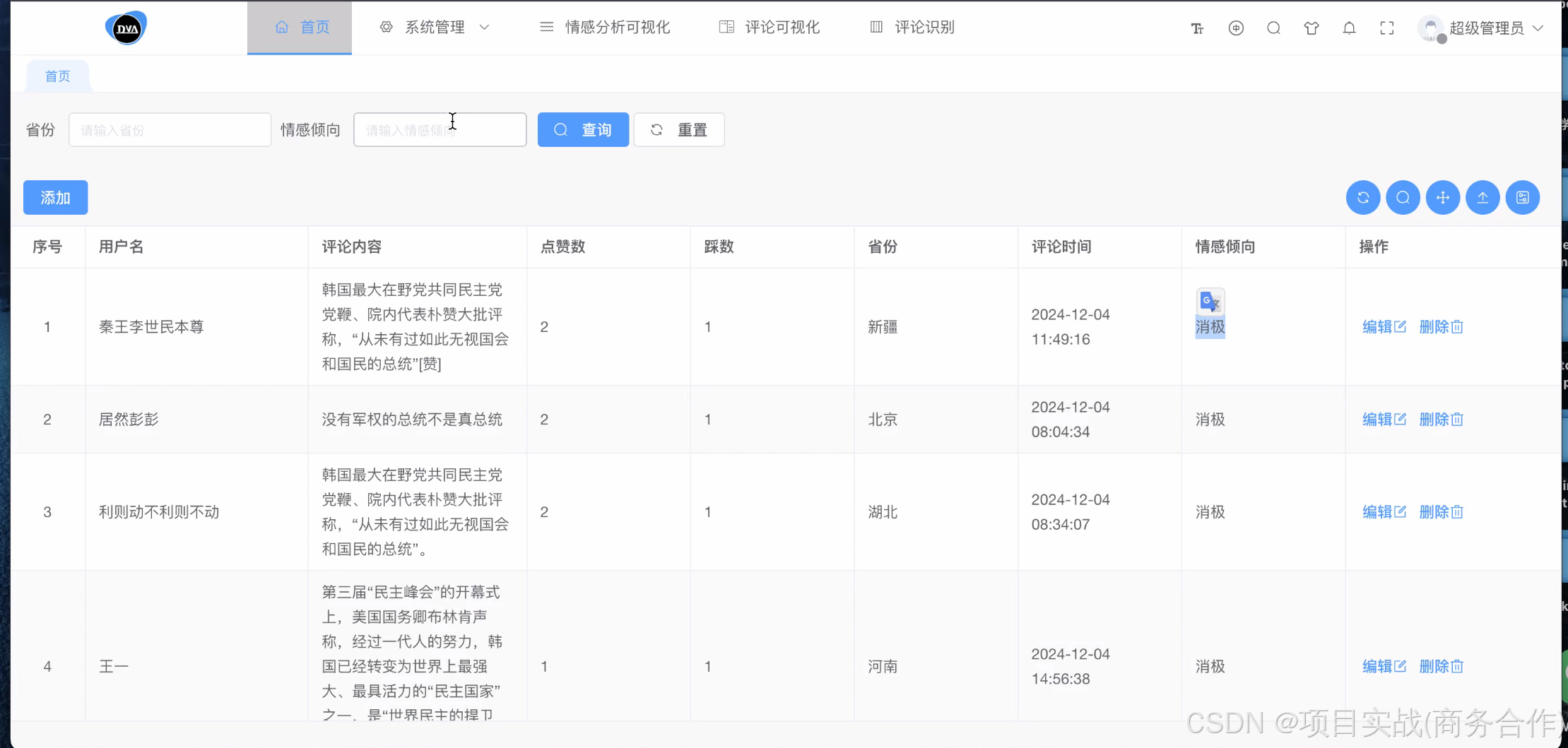This screenshot has width=1568, height=748.
Task: Click the 省份 input field
Action: 170,130
